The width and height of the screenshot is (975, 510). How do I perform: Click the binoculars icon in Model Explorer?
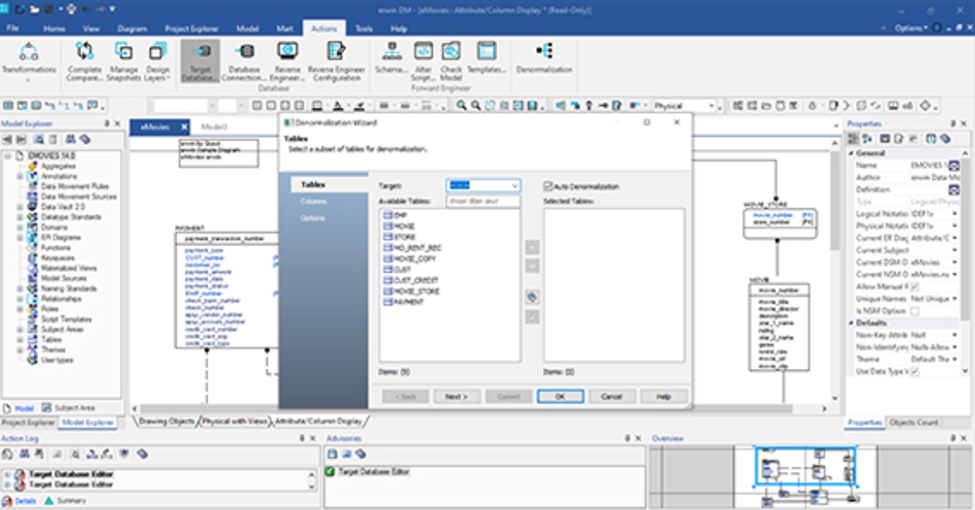pyautogui.click(x=70, y=139)
